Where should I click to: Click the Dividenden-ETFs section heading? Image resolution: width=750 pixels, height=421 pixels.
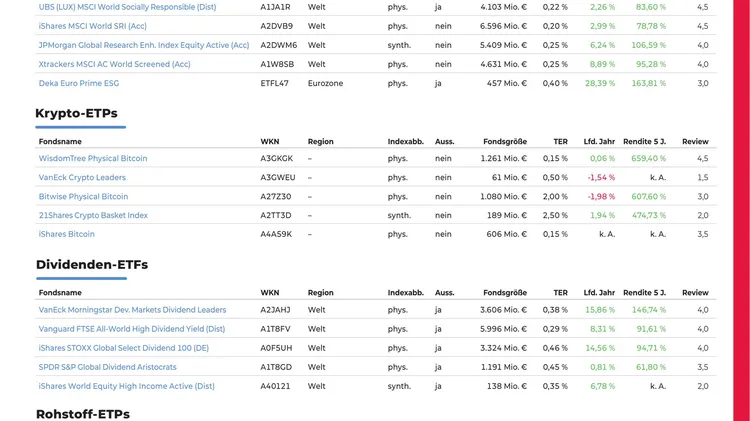tap(91, 265)
